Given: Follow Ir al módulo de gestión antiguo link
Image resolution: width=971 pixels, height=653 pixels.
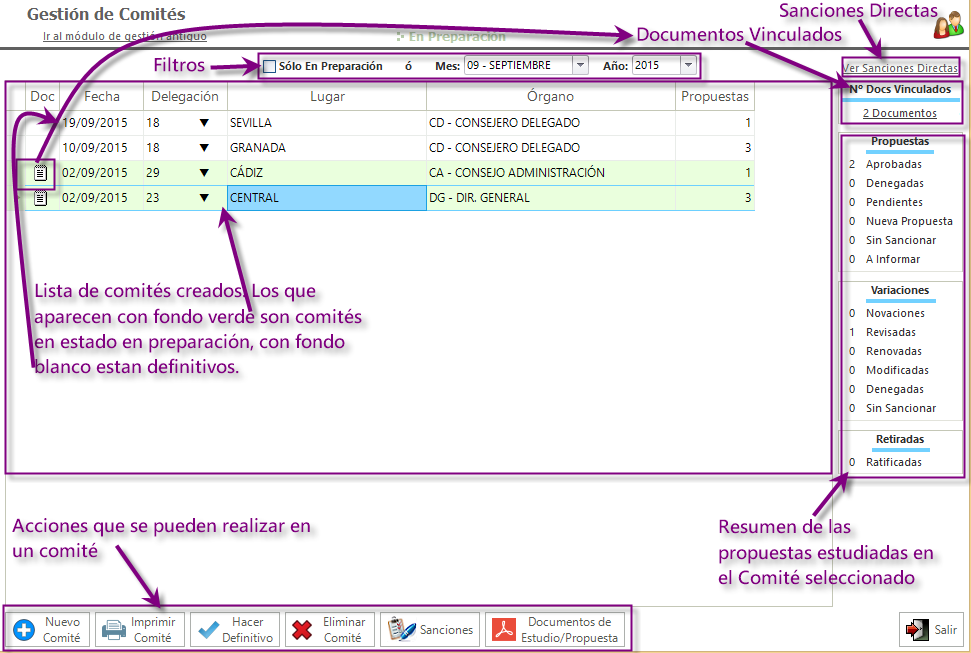Looking at the screenshot, I should (x=125, y=36).
